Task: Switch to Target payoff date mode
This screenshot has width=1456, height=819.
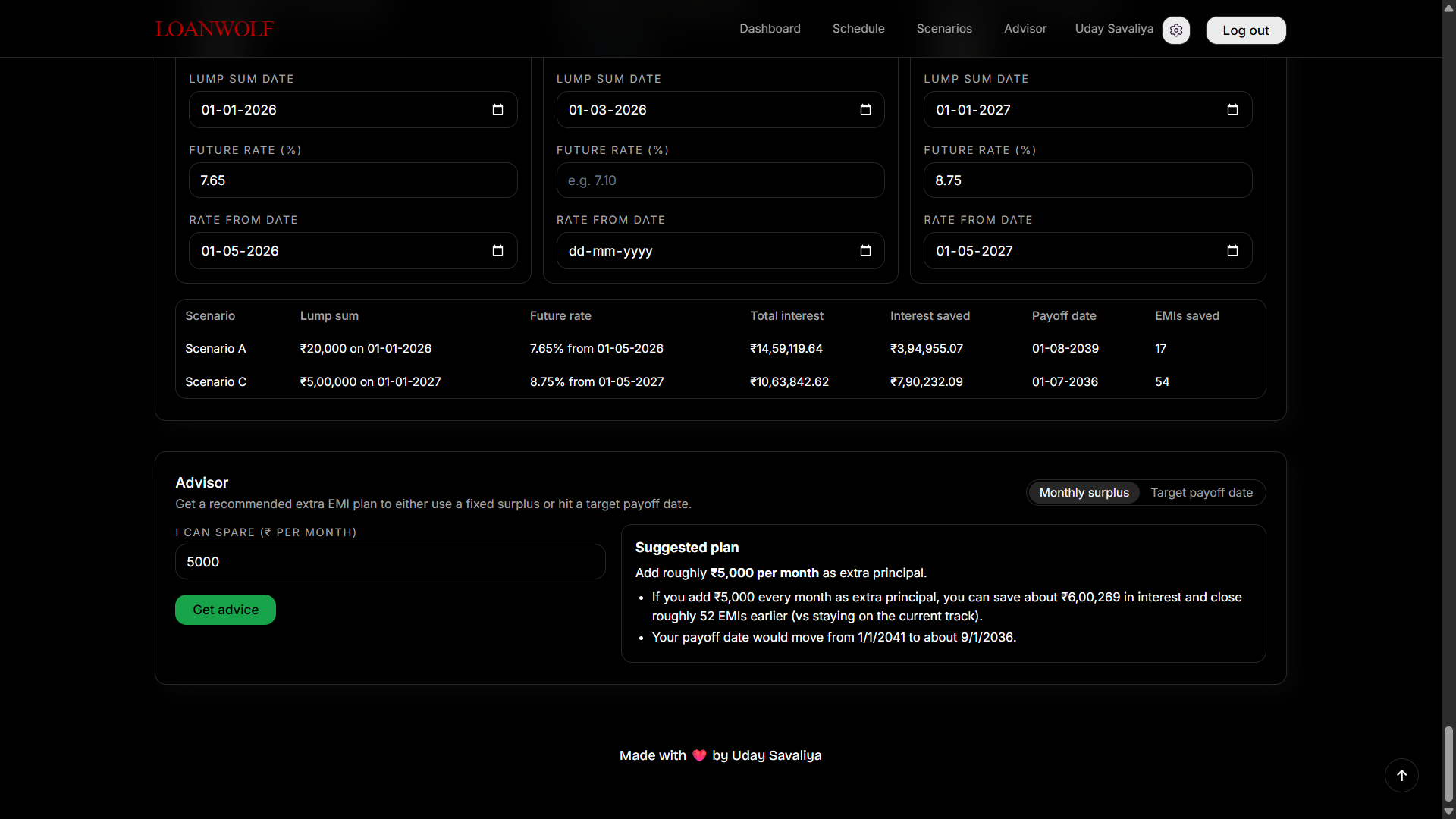Action: [1201, 493]
